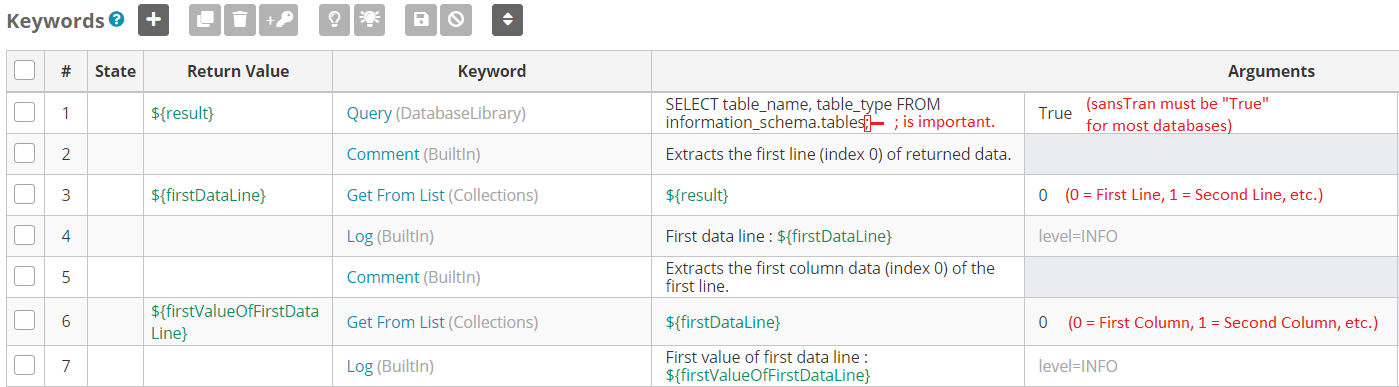Toggle the select-all header checkbox

point(25,71)
